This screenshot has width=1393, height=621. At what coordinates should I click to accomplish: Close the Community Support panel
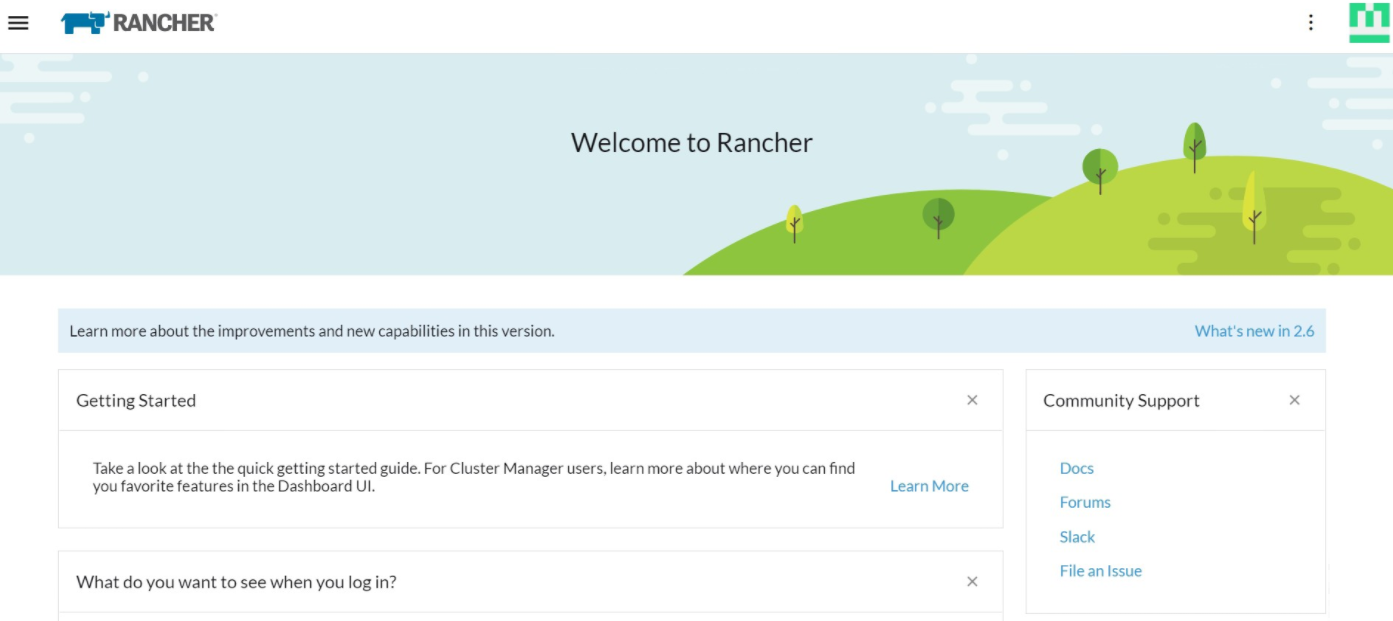point(1294,399)
